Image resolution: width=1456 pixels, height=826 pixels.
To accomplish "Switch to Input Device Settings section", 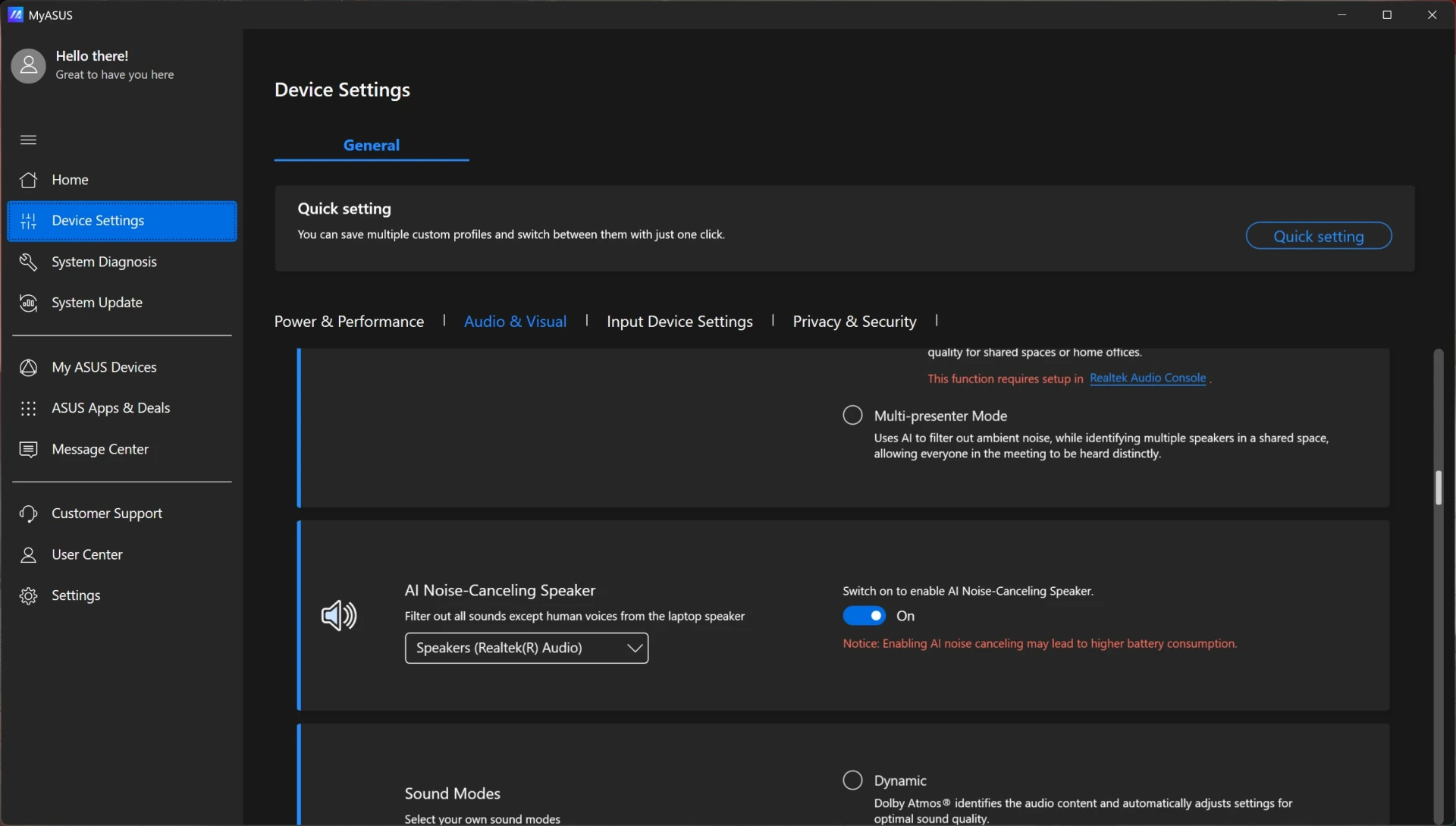I will pos(679,322).
